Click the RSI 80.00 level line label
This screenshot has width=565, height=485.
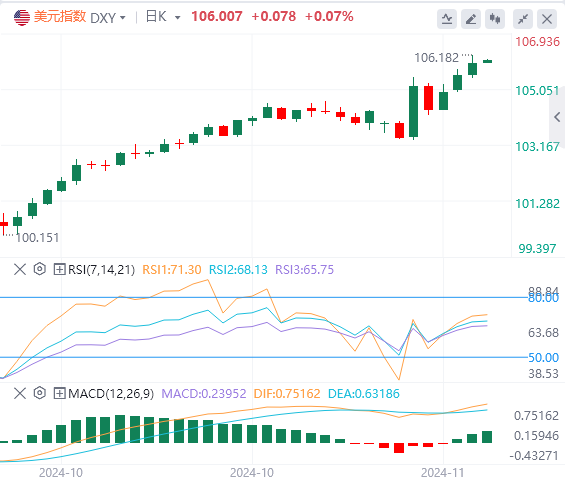(543, 298)
